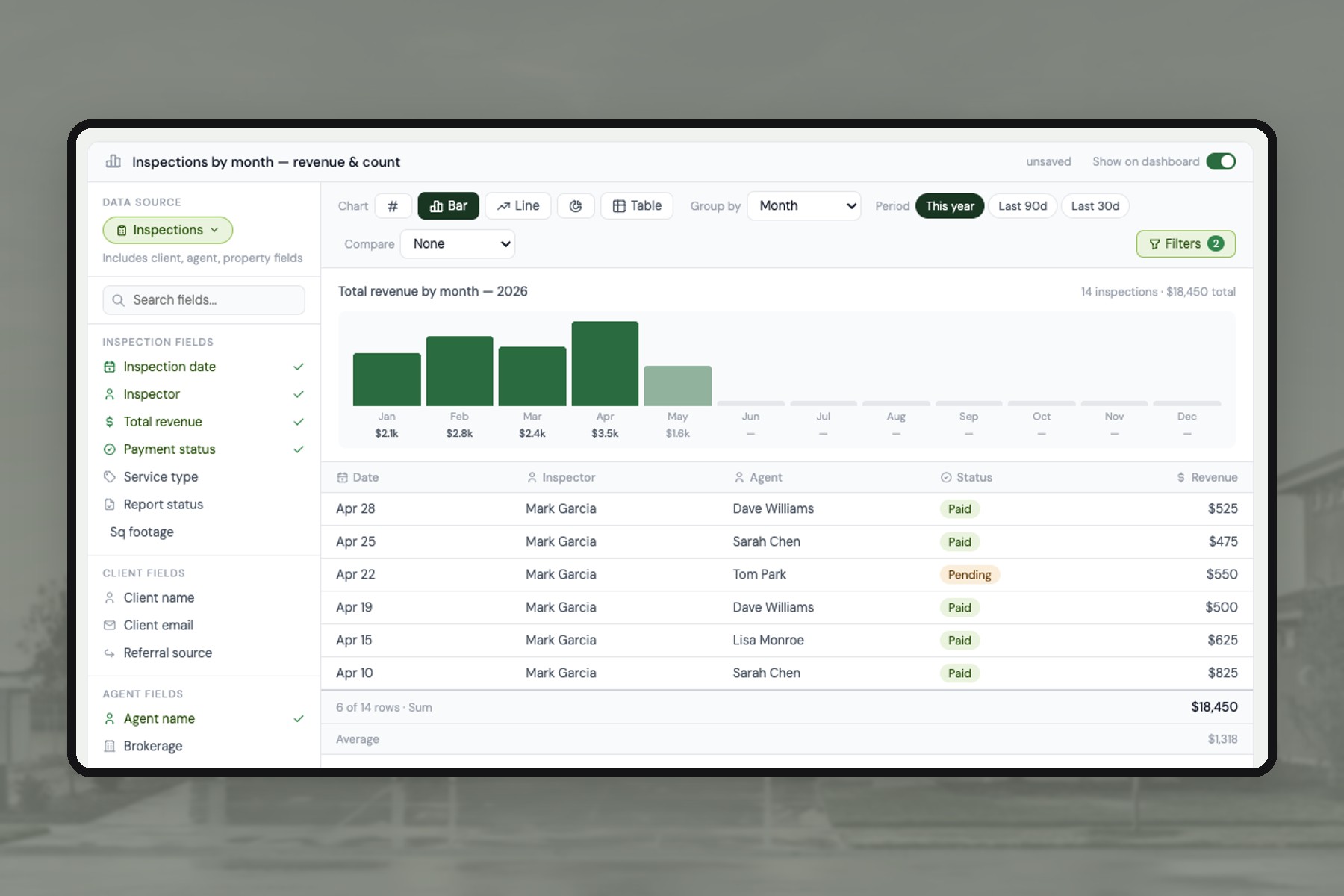Click the person icon in Inspector column header

pyautogui.click(x=532, y=477)
